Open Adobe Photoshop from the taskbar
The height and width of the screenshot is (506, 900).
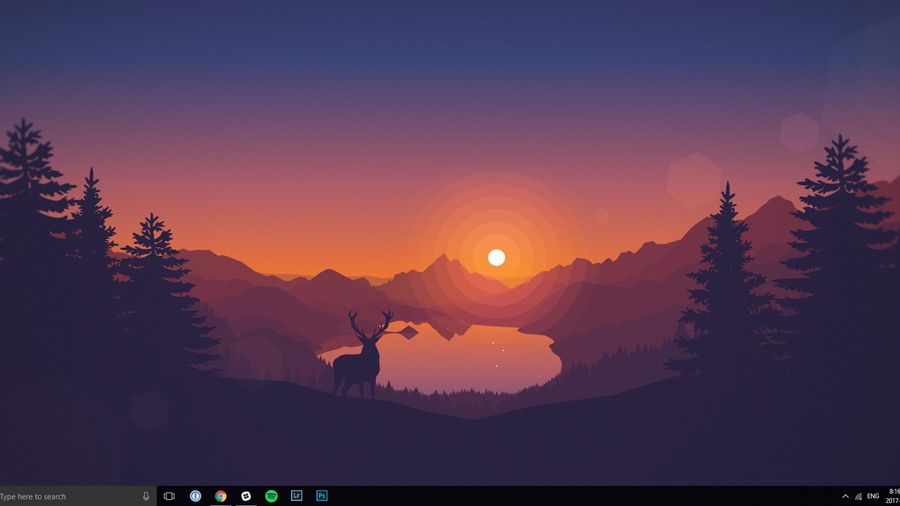[322, 496]
